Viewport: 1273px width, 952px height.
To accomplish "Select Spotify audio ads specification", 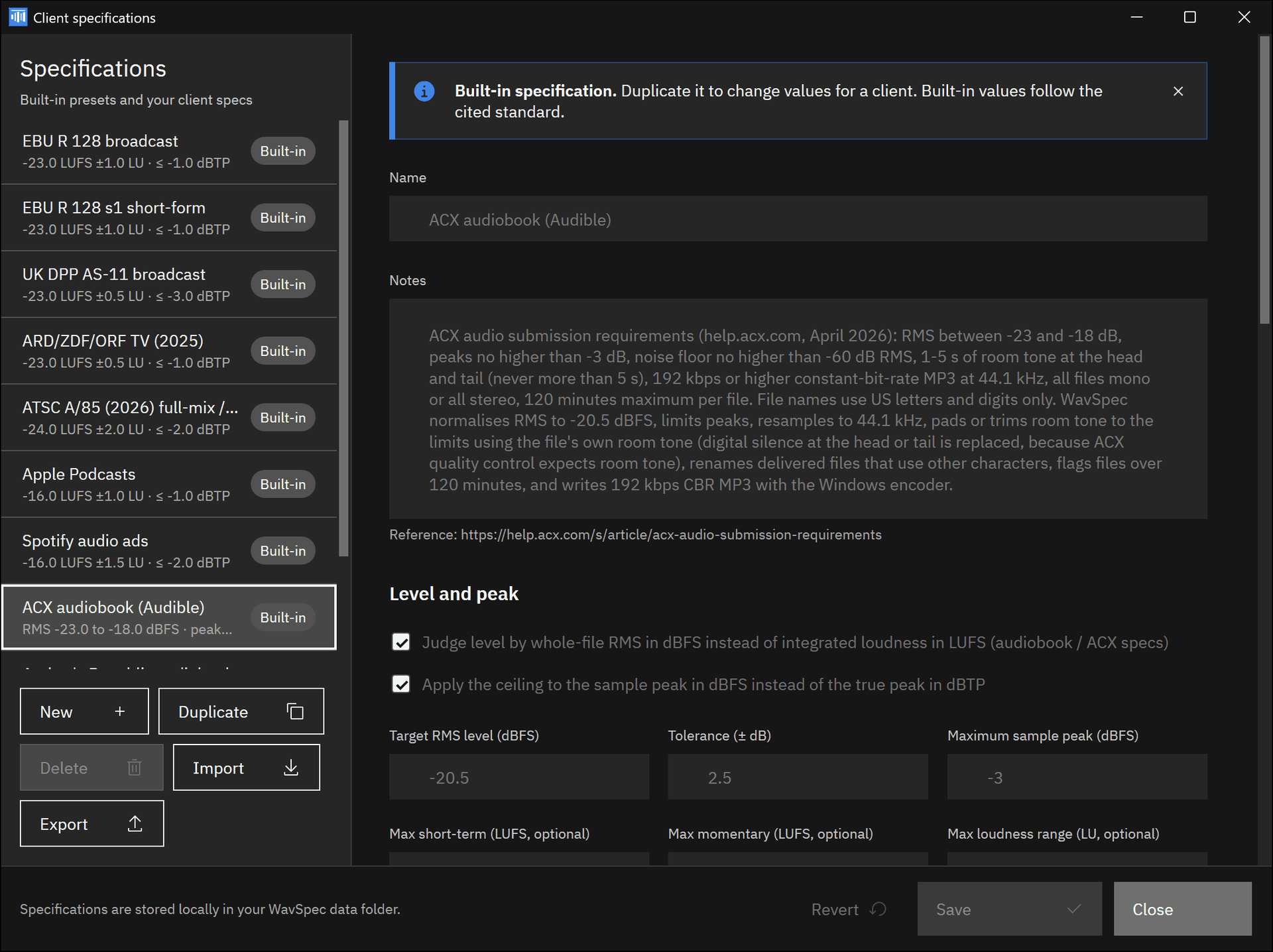I will click(169, 551).
